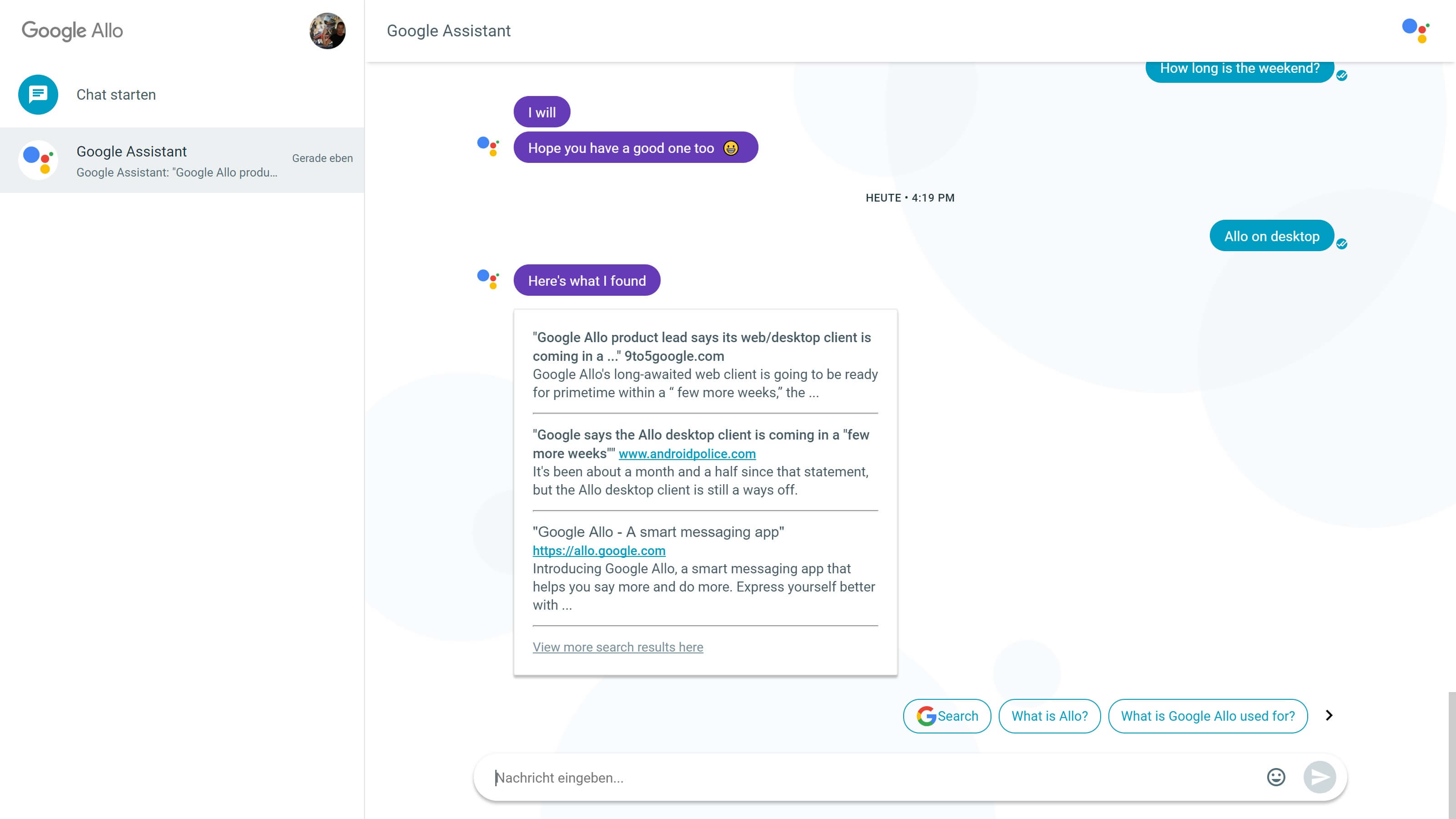Follow the https://allo.google.com link

point(599,551)
